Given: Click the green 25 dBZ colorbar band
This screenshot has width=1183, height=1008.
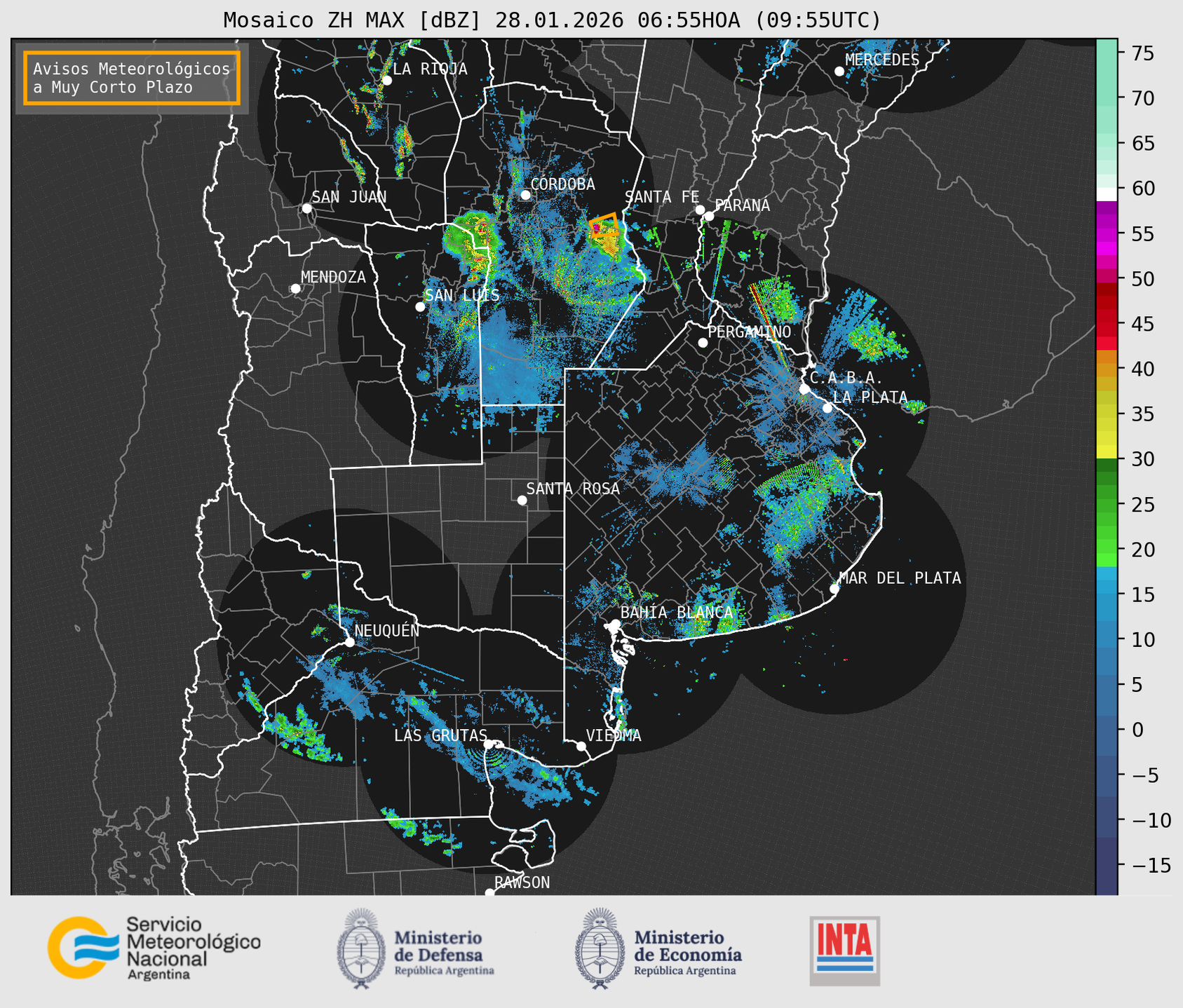Looking at the screenshot, I should [x=1106, y=505].
